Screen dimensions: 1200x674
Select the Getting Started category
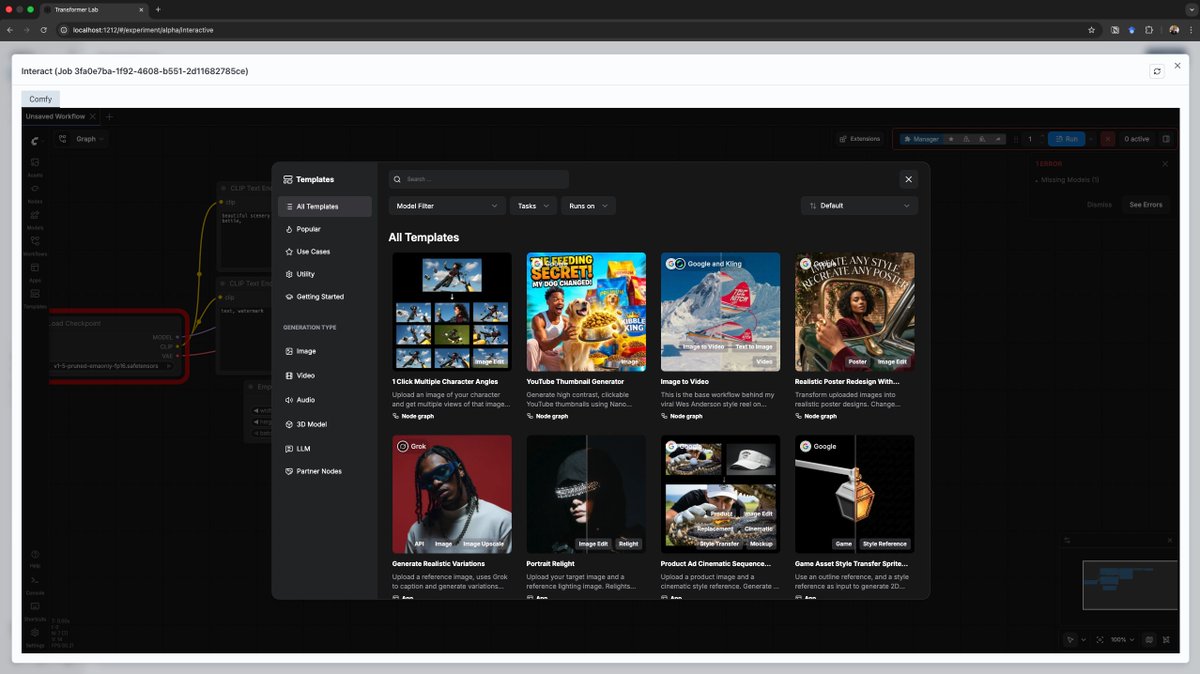325,297
